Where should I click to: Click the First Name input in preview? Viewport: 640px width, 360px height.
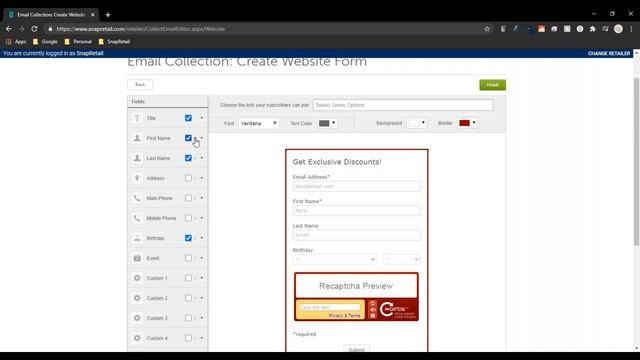click(356, 211)
